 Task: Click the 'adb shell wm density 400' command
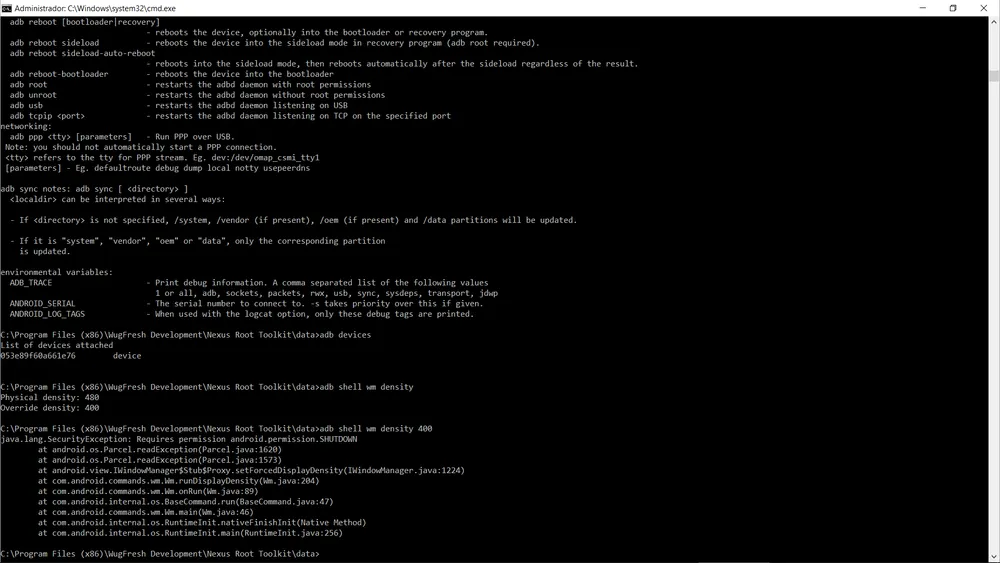coord(376,429)
